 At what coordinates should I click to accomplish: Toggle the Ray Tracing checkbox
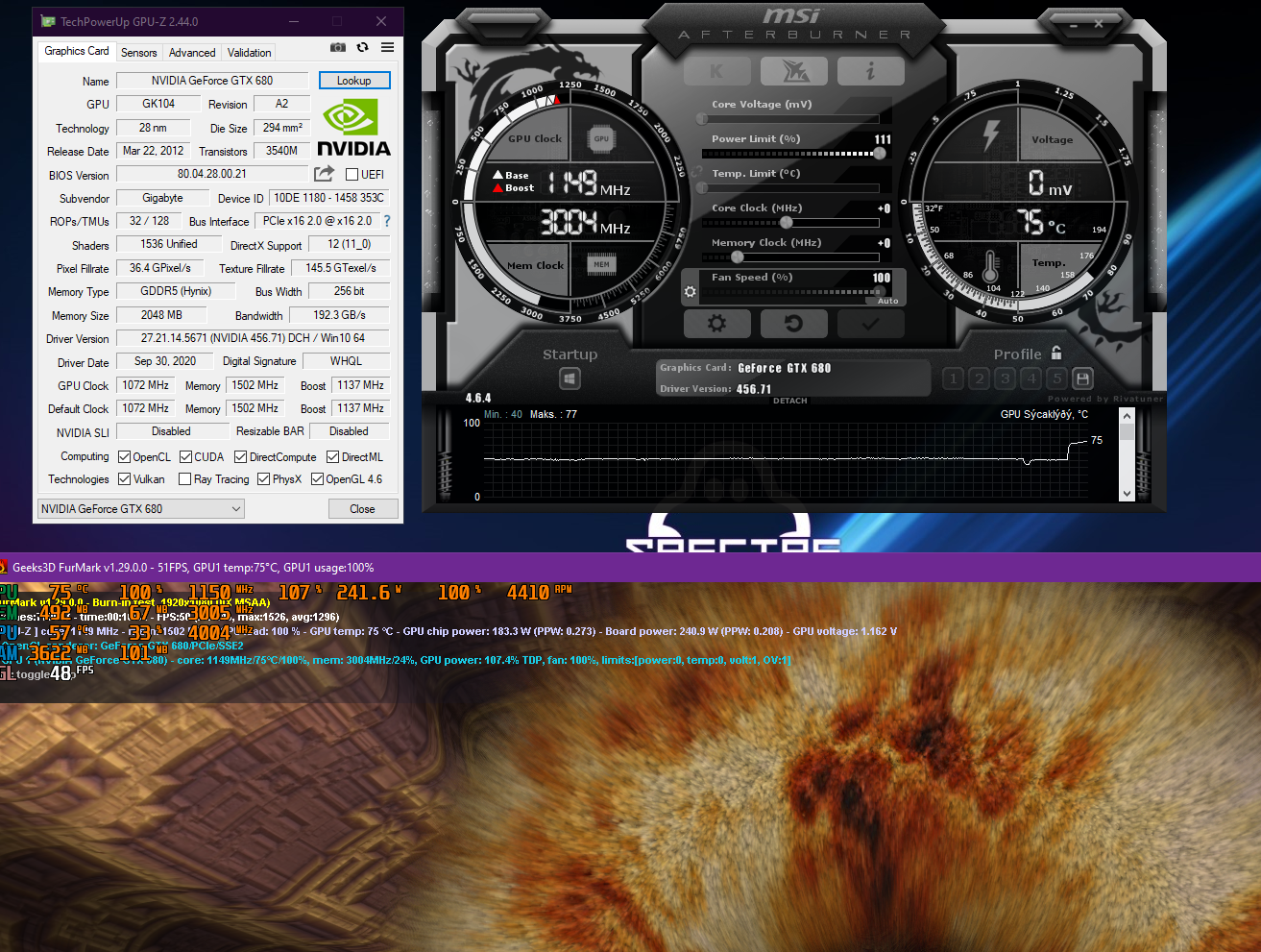pyautogui.click(x=184, y=478)
